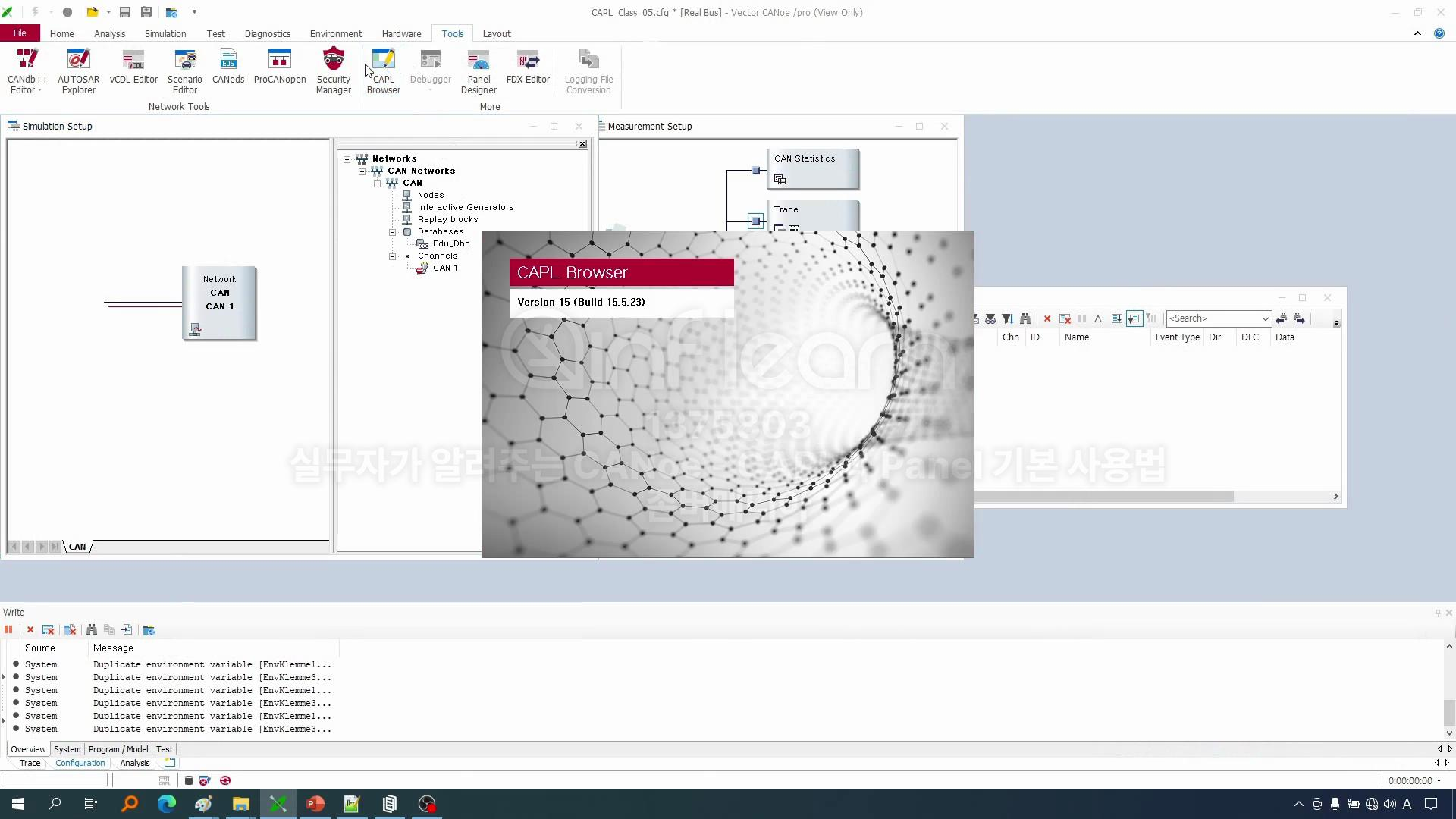Open the Scenario Editor
The width and height of the screenshot is (1456, 819).
(x=185, y=71)
